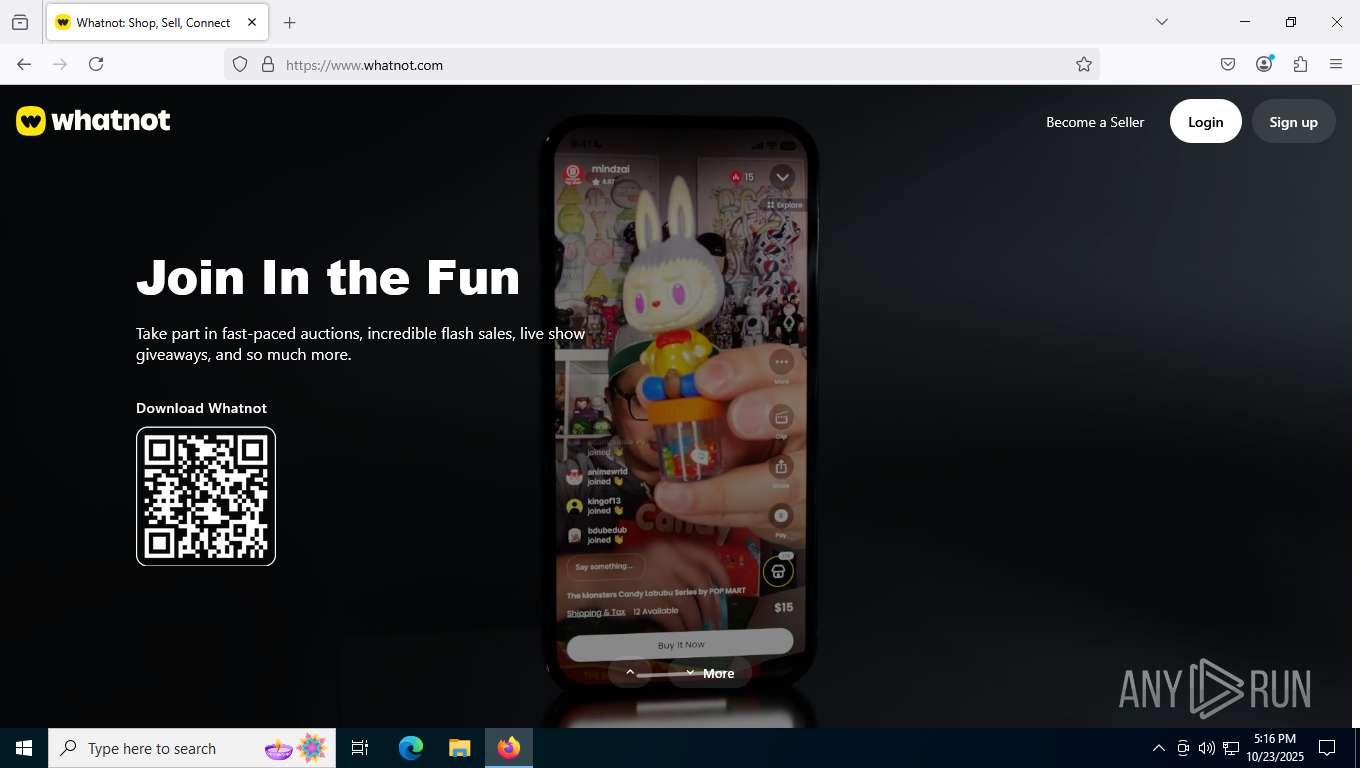Click the fast-paced auctions description text
The width and height of the screenshot is (1360, 768).
(x=361, y=344)
